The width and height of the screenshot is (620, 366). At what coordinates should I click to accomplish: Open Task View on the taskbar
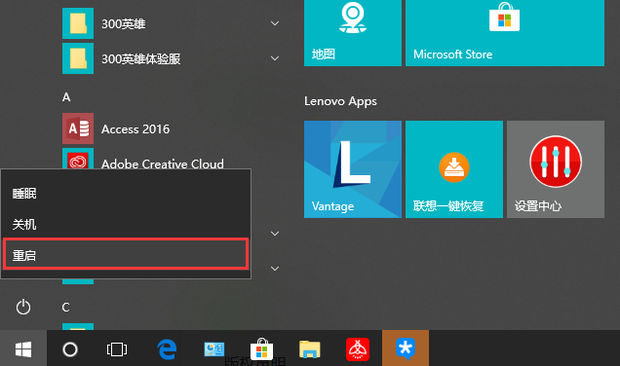117,349
